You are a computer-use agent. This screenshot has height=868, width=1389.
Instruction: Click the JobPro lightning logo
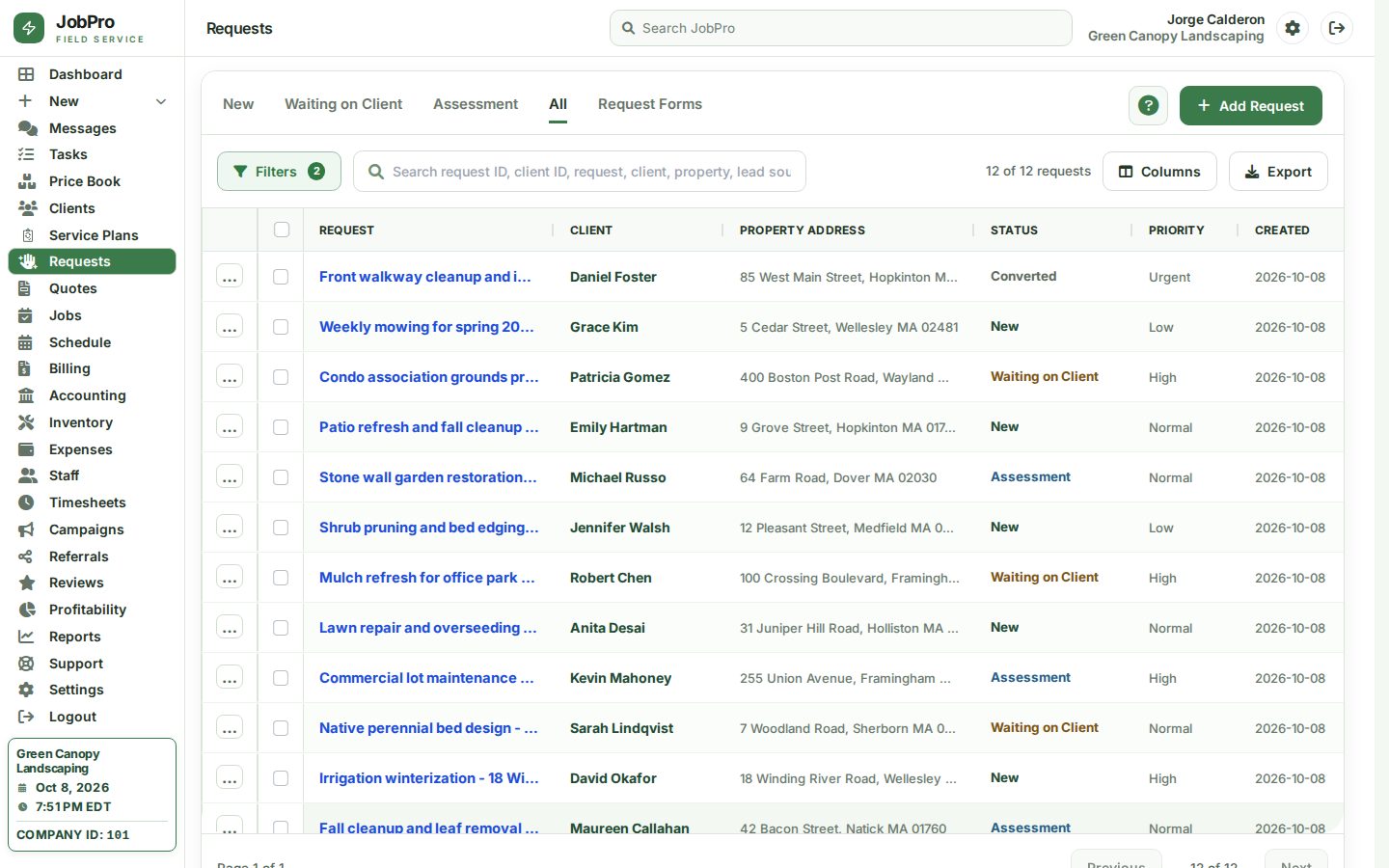coord(29,28)
